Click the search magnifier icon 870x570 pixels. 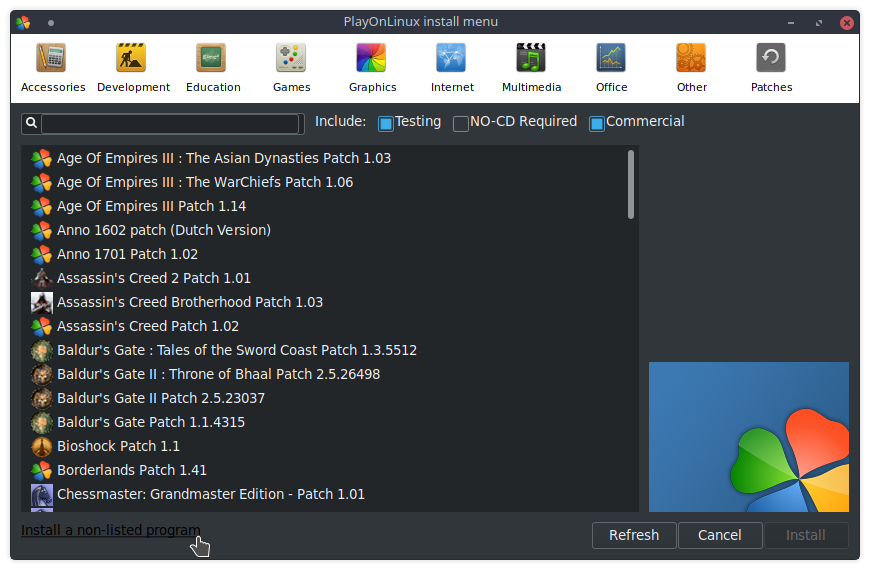32,123
